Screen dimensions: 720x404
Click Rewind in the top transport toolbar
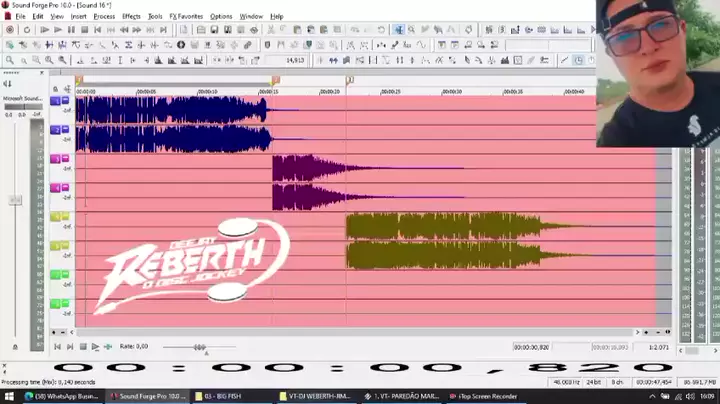(x=124, y=30)
